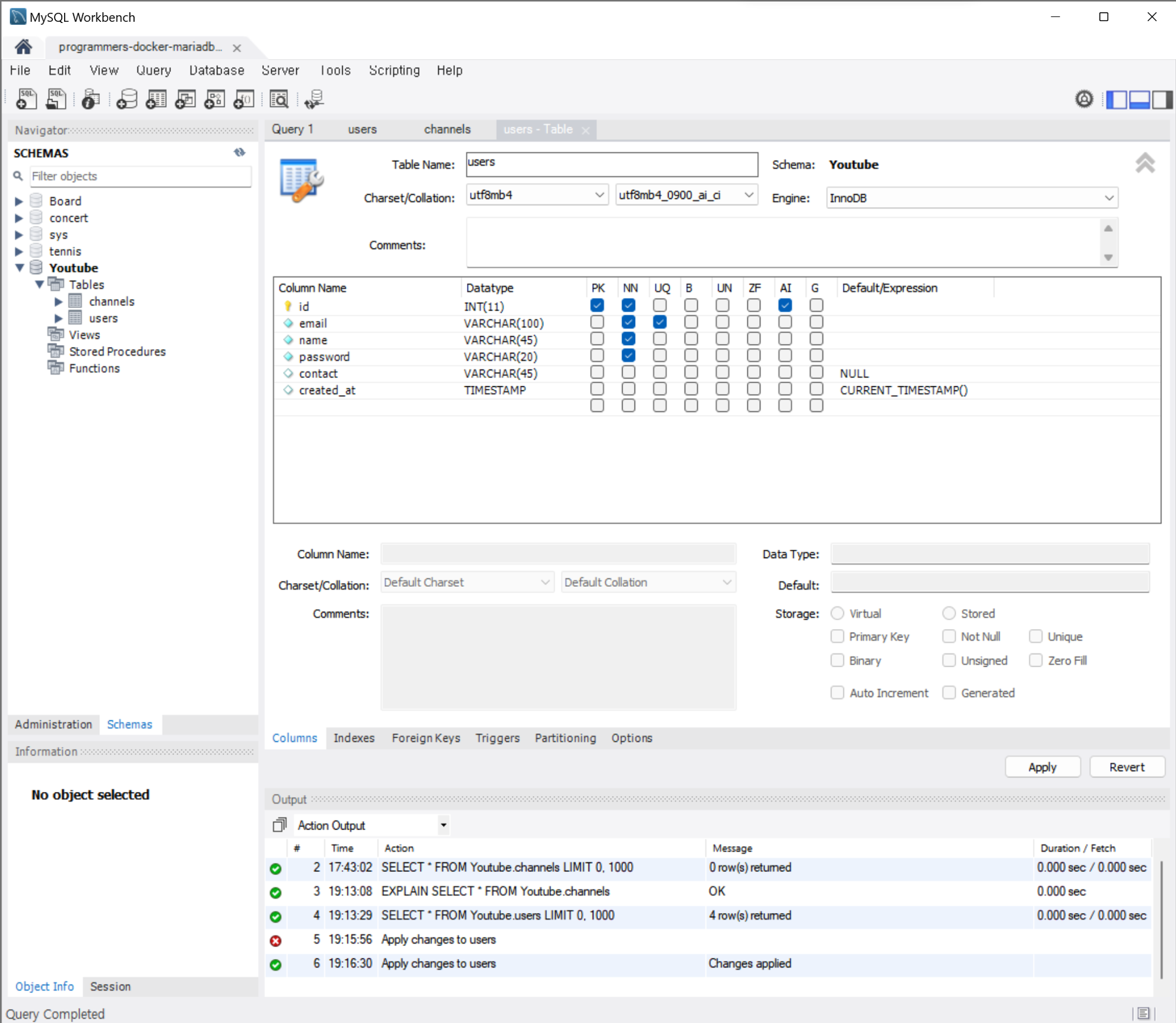Click the Revert button
This screenshot has height=1023, width=1176.
1127,767
